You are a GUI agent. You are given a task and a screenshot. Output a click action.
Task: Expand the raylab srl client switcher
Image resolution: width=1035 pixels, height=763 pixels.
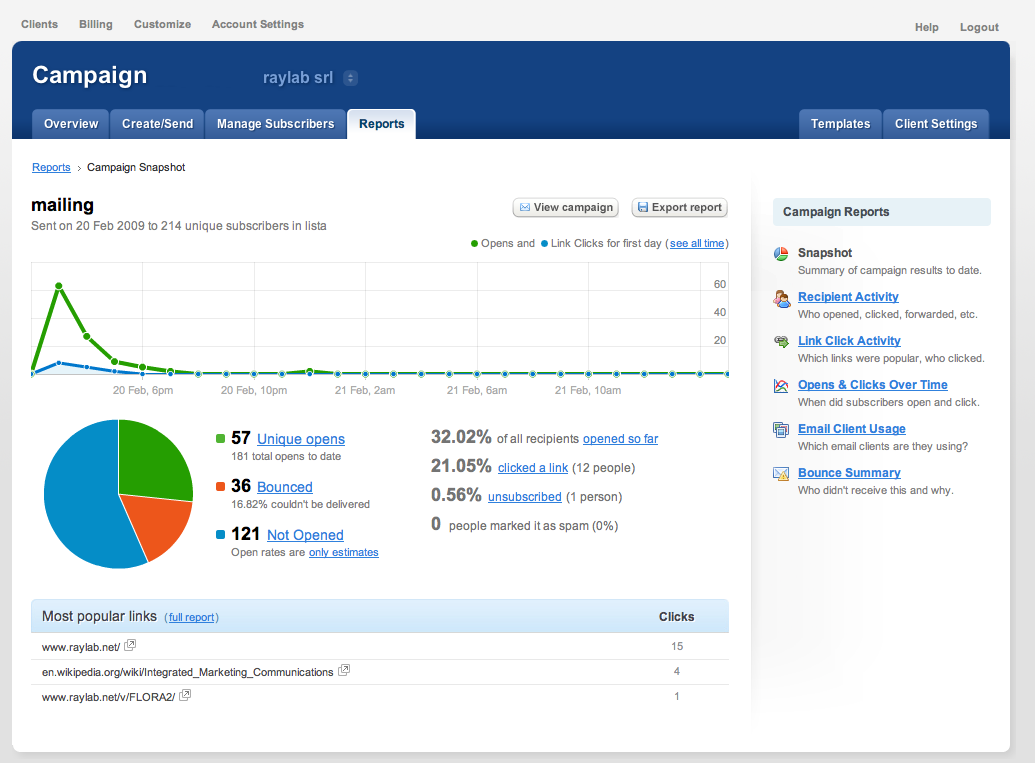point(350,78)
